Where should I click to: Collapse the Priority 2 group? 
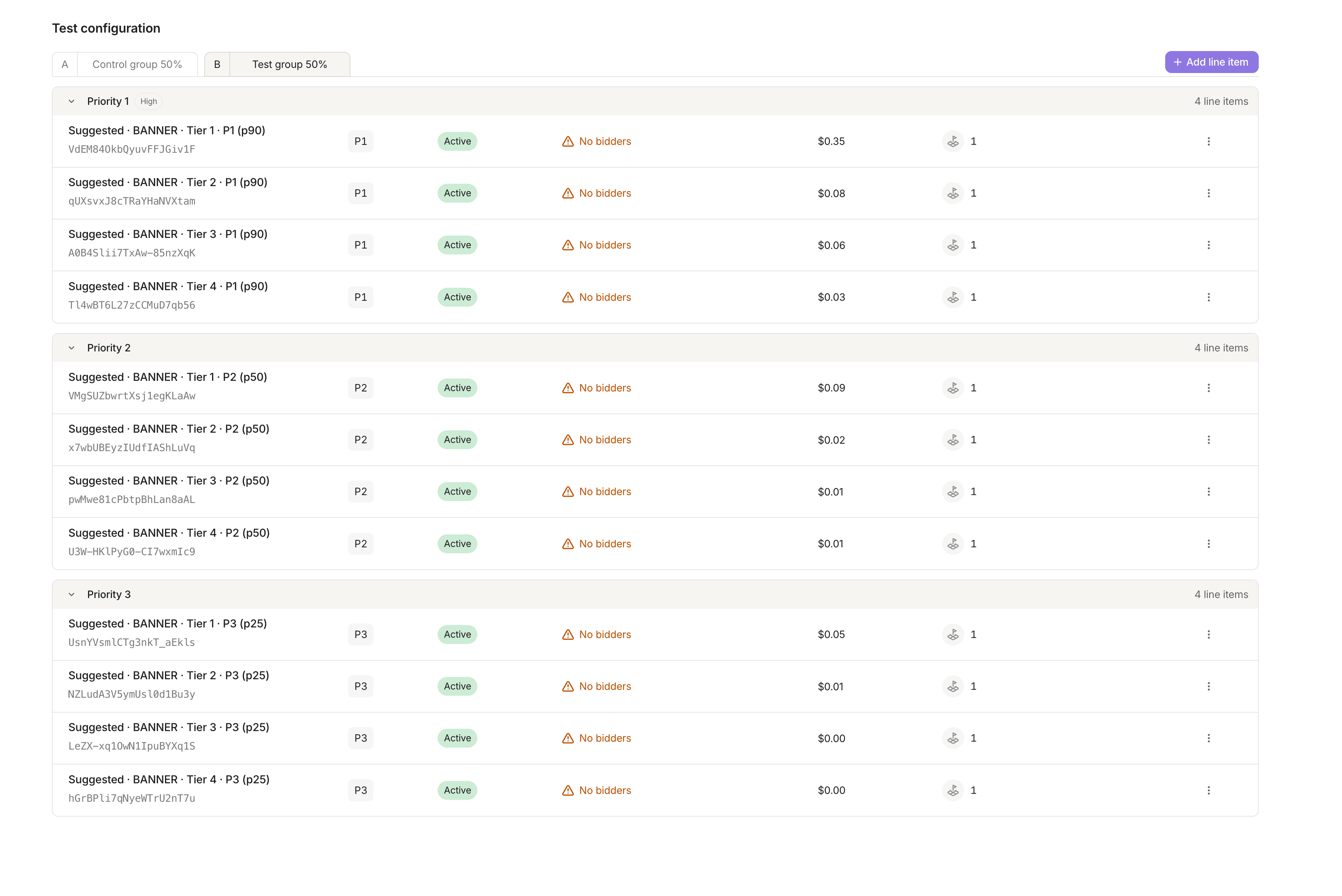71,348
